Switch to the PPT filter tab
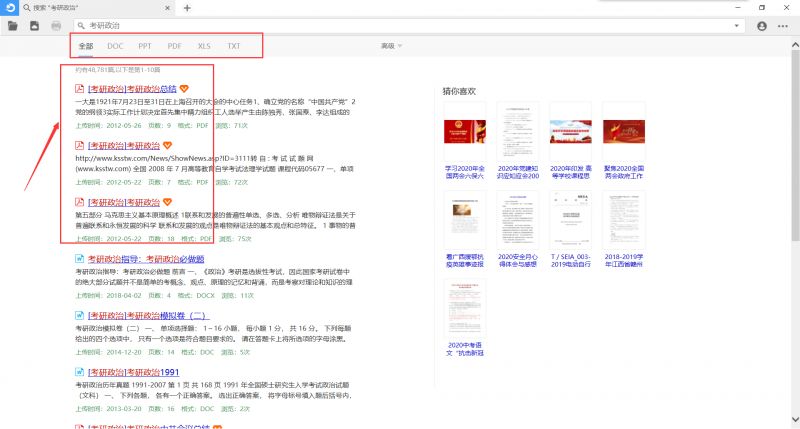The width and height of the screenshot is (800, 429). pyautogui.click(x=145, y=46)
